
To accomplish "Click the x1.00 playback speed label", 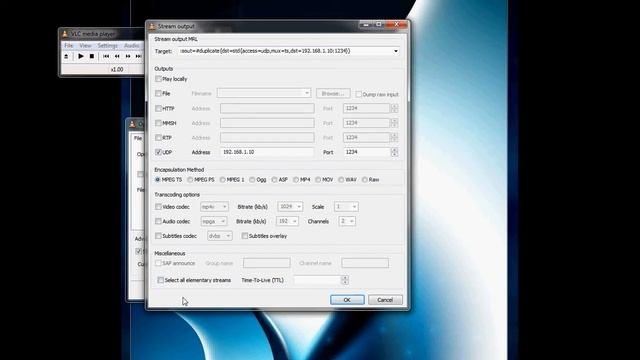I will 117,69.
